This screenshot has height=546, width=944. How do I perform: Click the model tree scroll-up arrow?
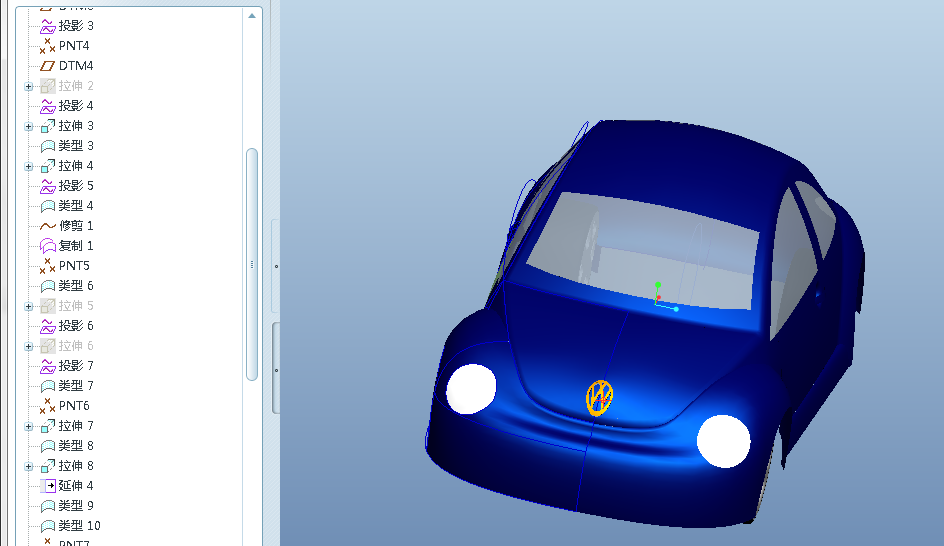pos(252,16)
